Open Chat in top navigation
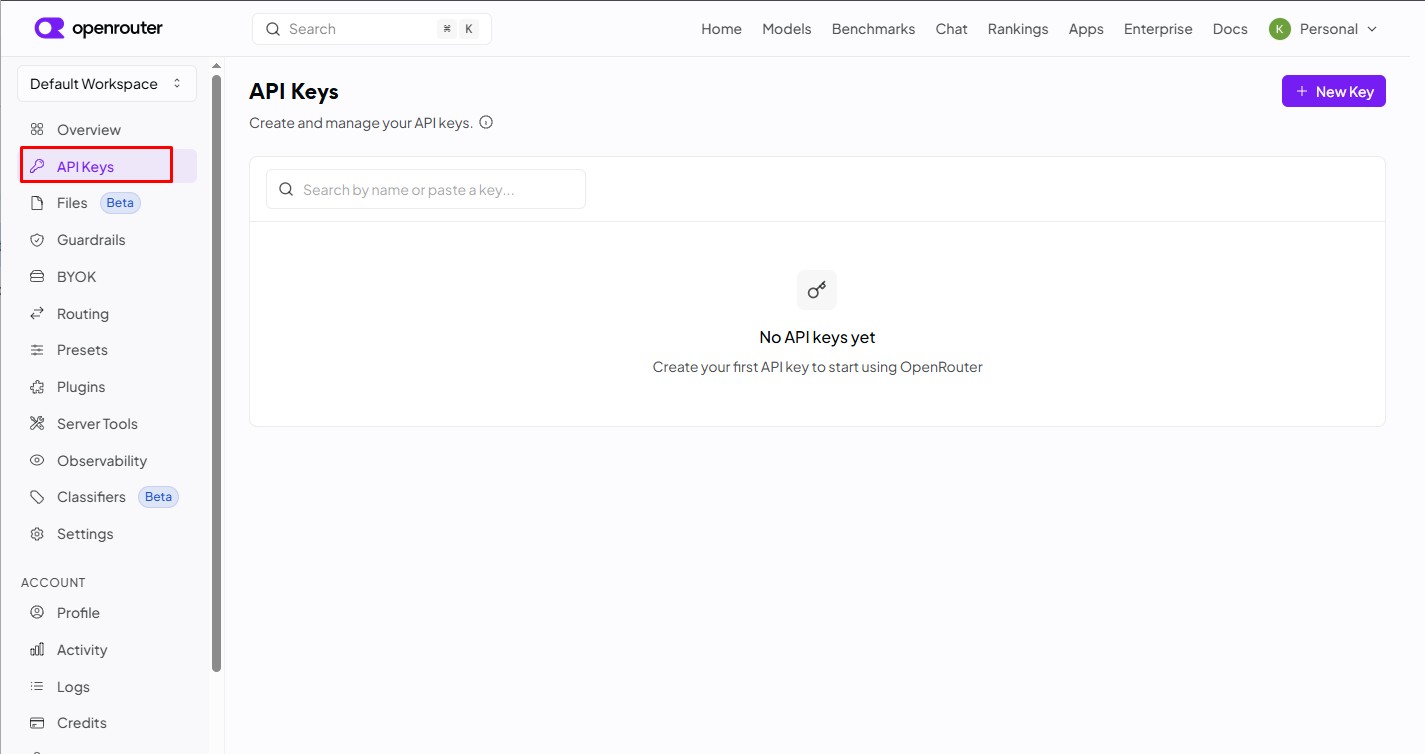Image resolution: width=1425 pixels, height=754 pixels. pos(951,29)
